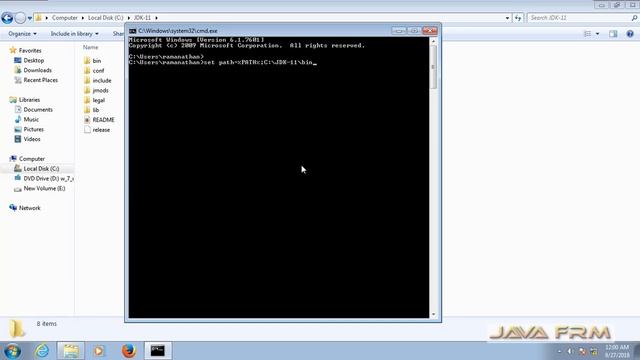Open the recent locations dropdown arrow
640x360 pixels.
tap(29, 18)
